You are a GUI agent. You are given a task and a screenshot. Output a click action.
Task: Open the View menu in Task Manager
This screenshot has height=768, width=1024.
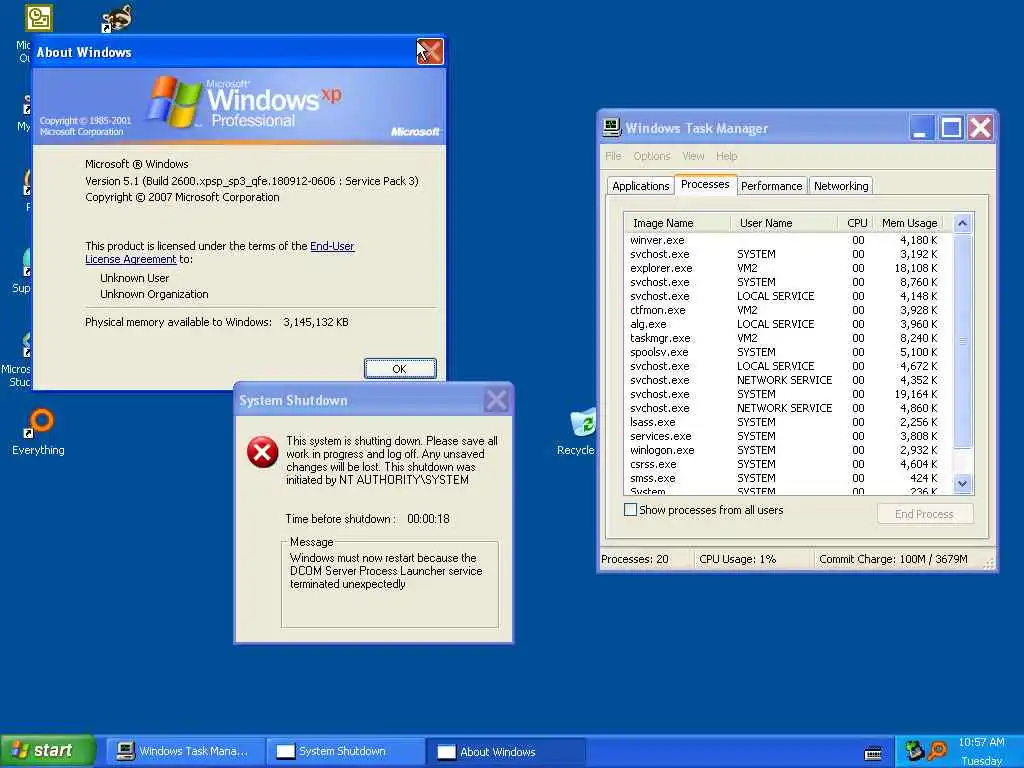(x=693, y=156)
